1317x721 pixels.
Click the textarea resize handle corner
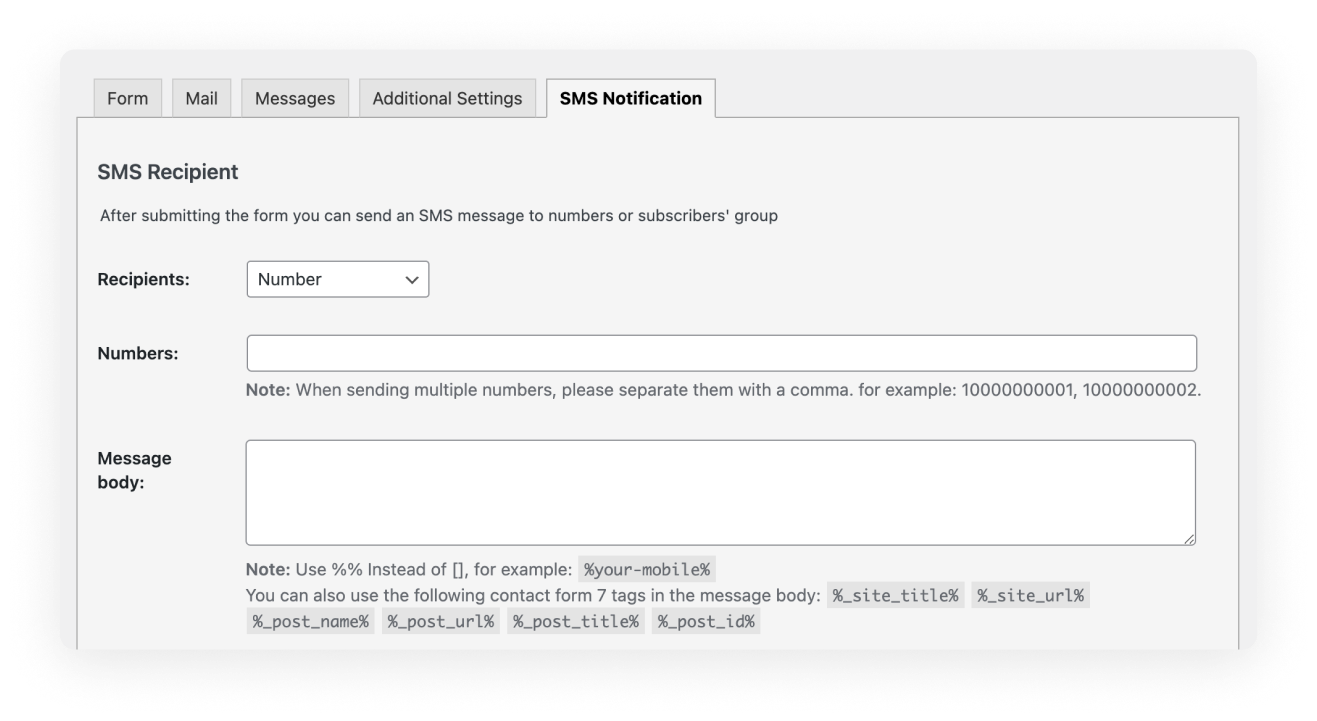(x=1189, y=539)
